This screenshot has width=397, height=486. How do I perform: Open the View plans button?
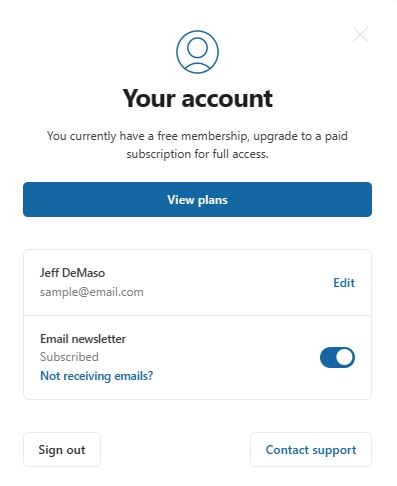(197, 199)
